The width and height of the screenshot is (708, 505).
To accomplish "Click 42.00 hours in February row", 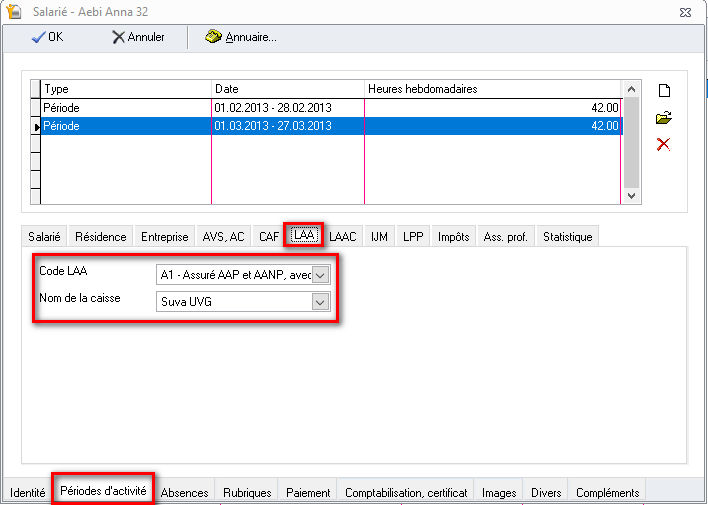I will click(x=493, y=108).
